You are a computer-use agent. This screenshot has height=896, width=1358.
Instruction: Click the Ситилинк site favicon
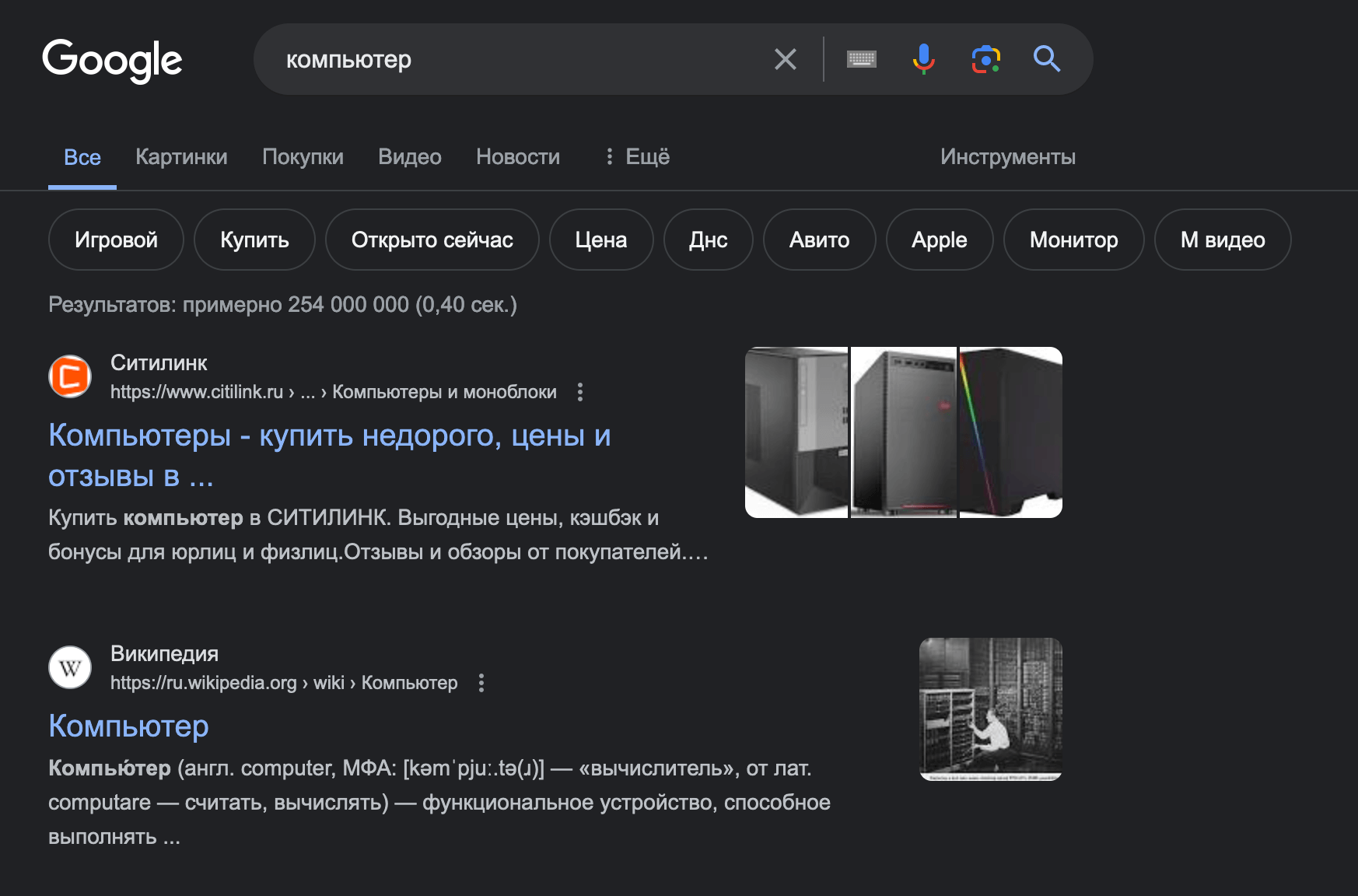(70, 376)
